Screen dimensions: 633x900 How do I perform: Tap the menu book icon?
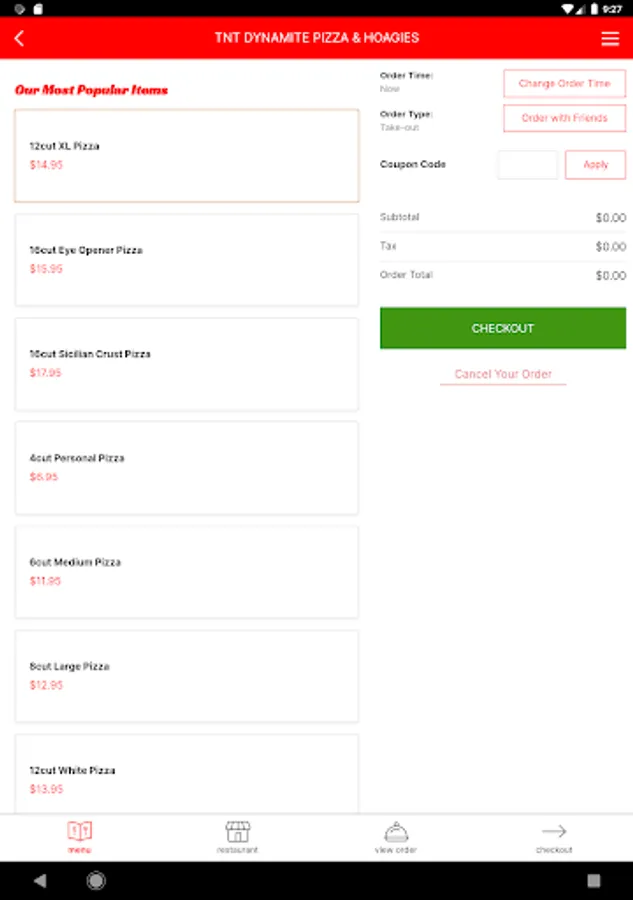point(80,832)
